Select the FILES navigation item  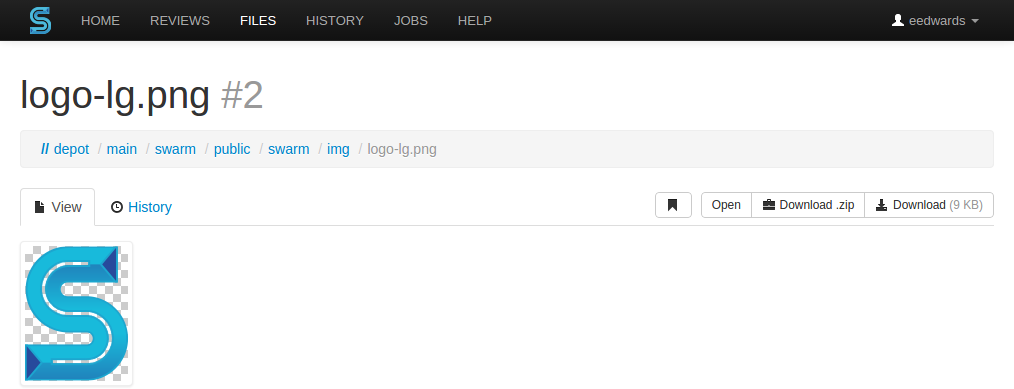258,21
